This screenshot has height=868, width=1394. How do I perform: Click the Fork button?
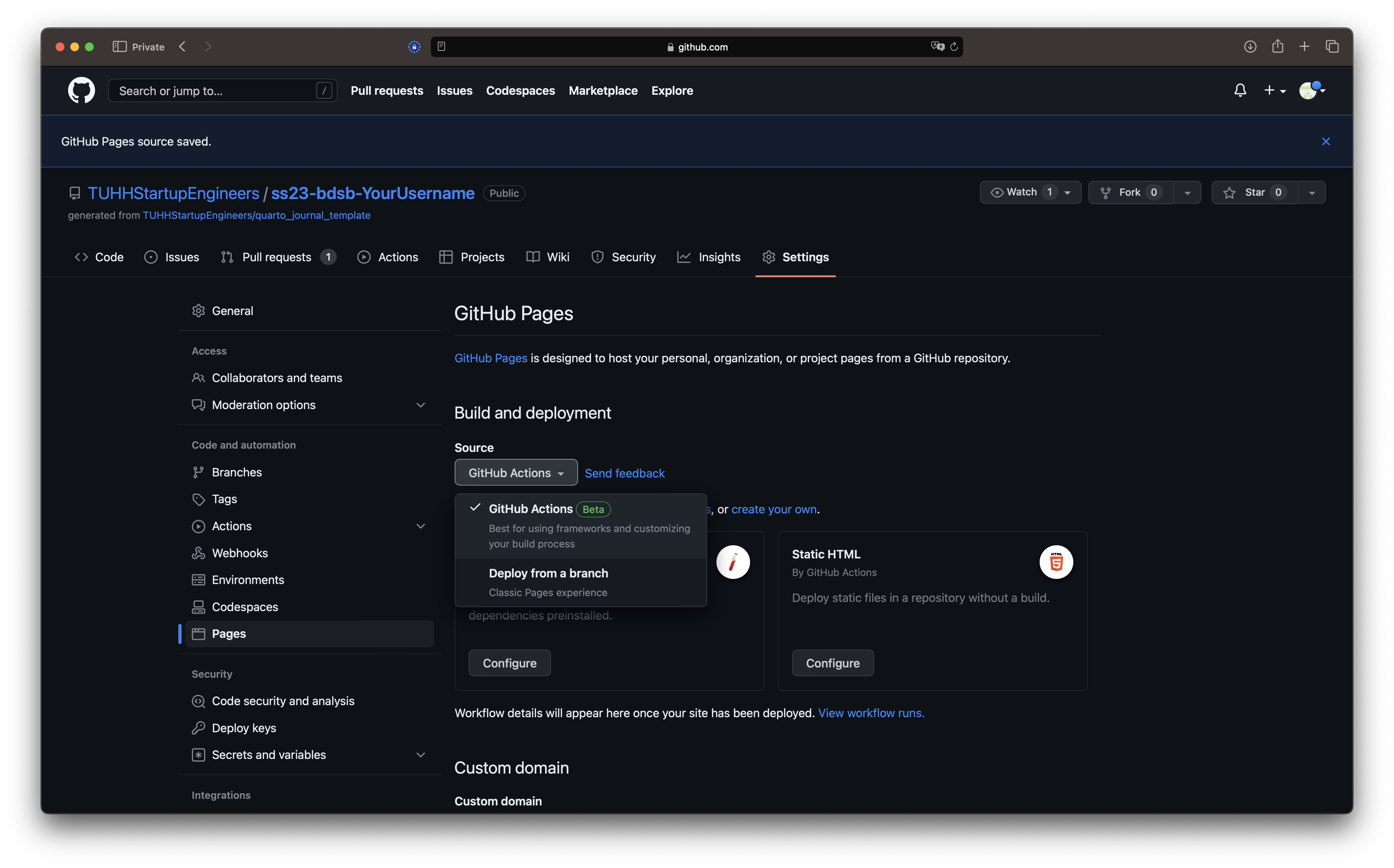(1131, 192)
